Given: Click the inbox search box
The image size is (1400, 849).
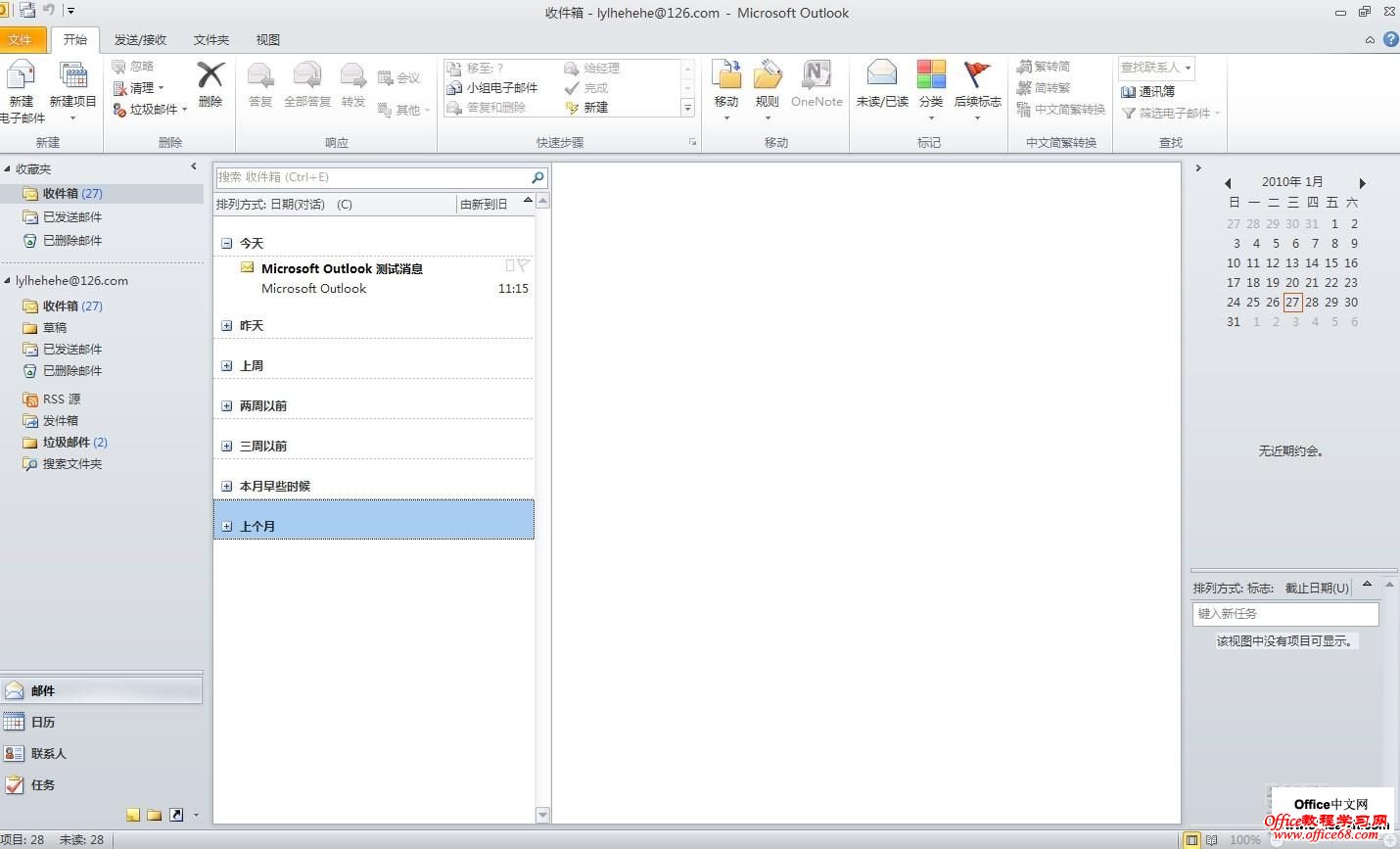Looking at the screenshot, I should pos(372,176).
